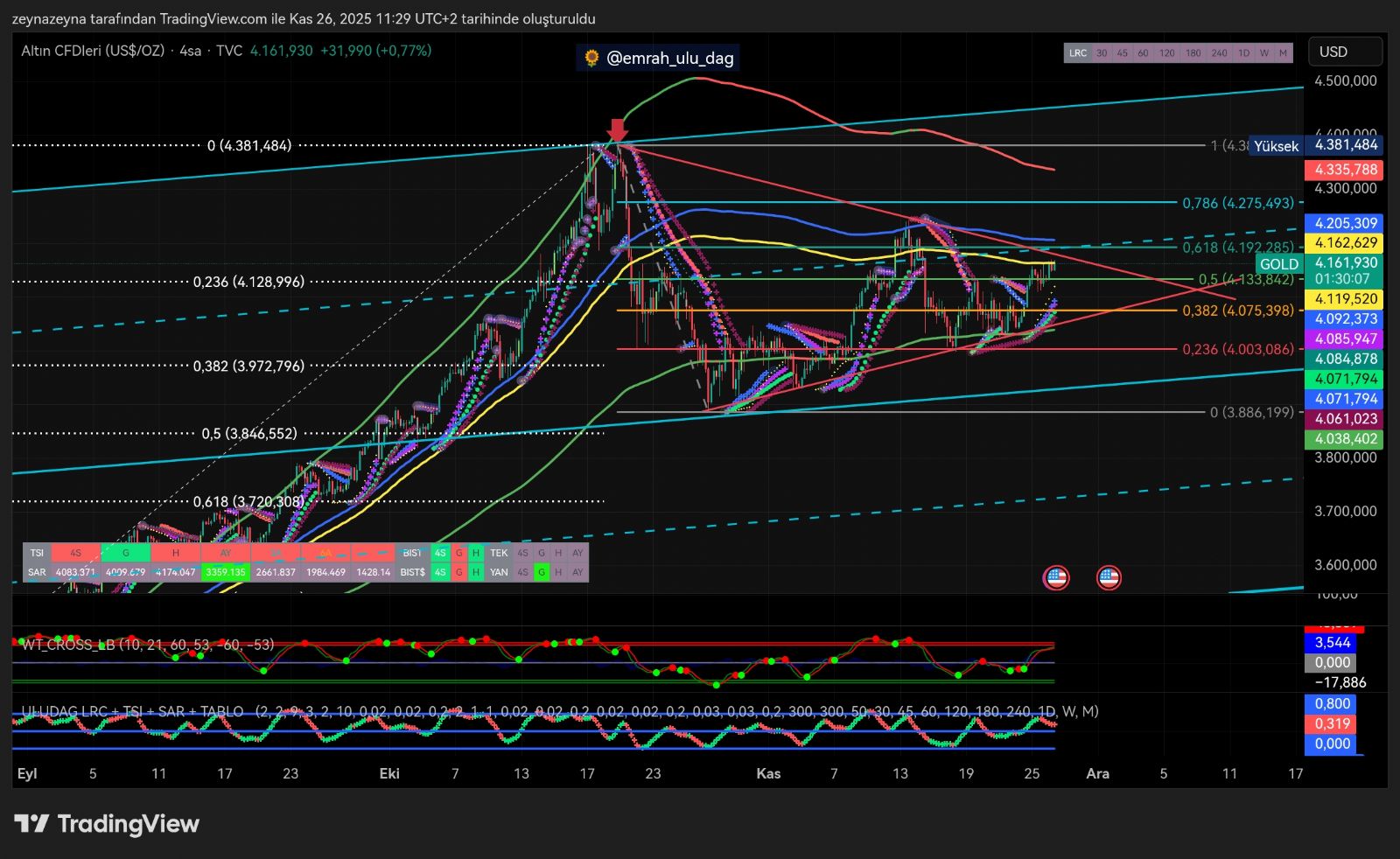Viewport: 1400px width, 859px height.
Task: Click the sunflower icon beside @emrah_ulu_dag
Action: pos(592,58)
